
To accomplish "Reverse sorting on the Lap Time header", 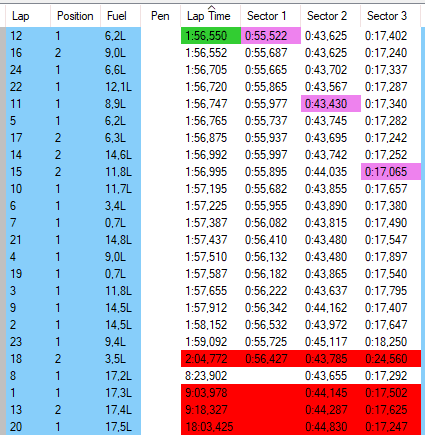I will (x=209, y=16).
